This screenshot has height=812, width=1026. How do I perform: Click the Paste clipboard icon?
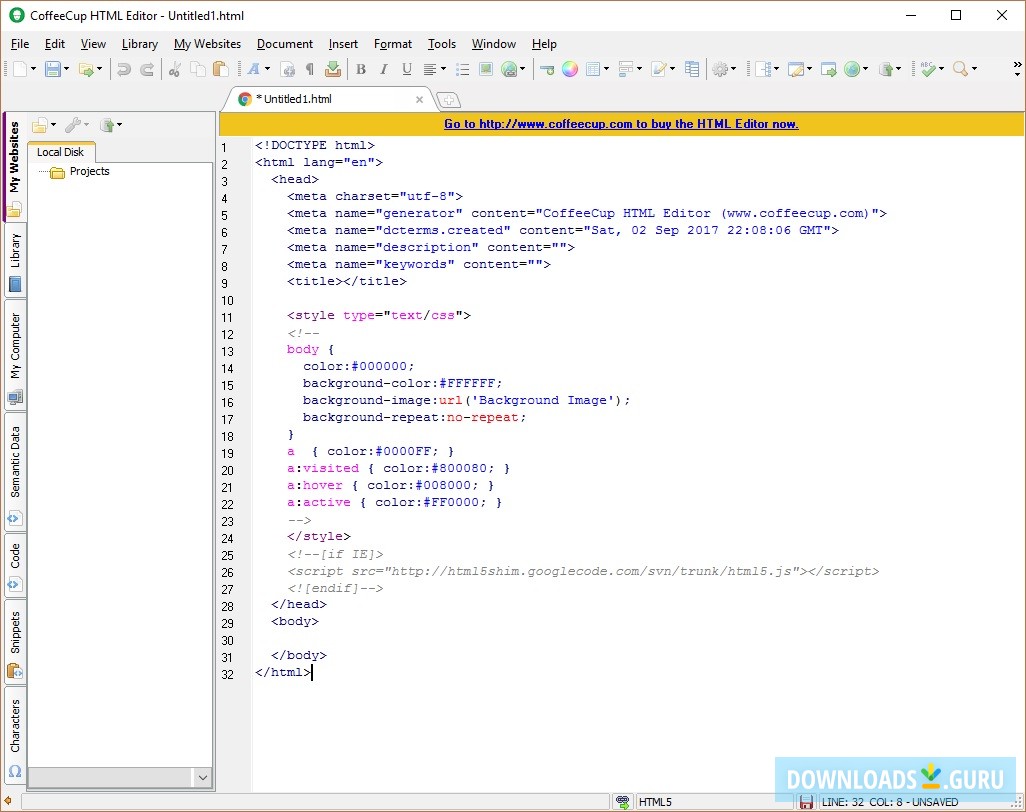[221, 69]
